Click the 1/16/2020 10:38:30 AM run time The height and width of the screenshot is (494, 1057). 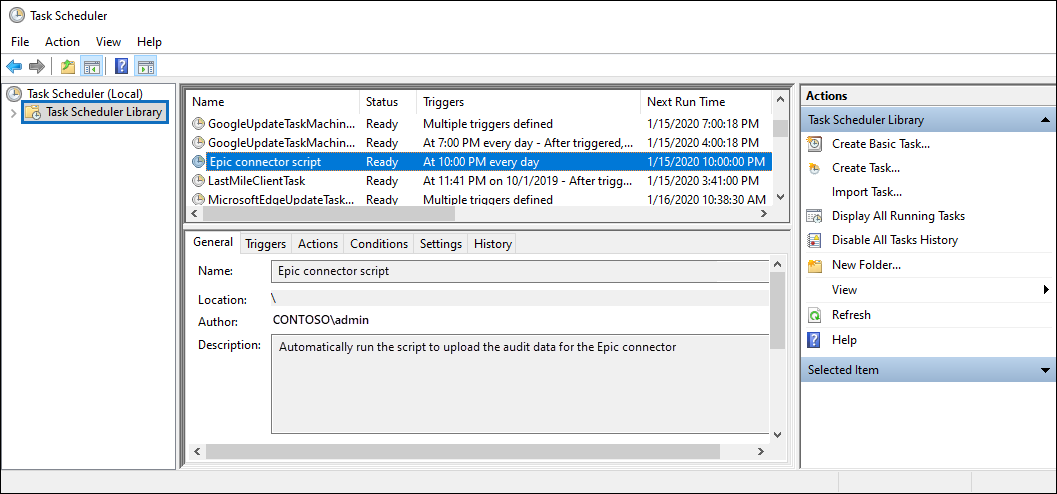point(706,199)
